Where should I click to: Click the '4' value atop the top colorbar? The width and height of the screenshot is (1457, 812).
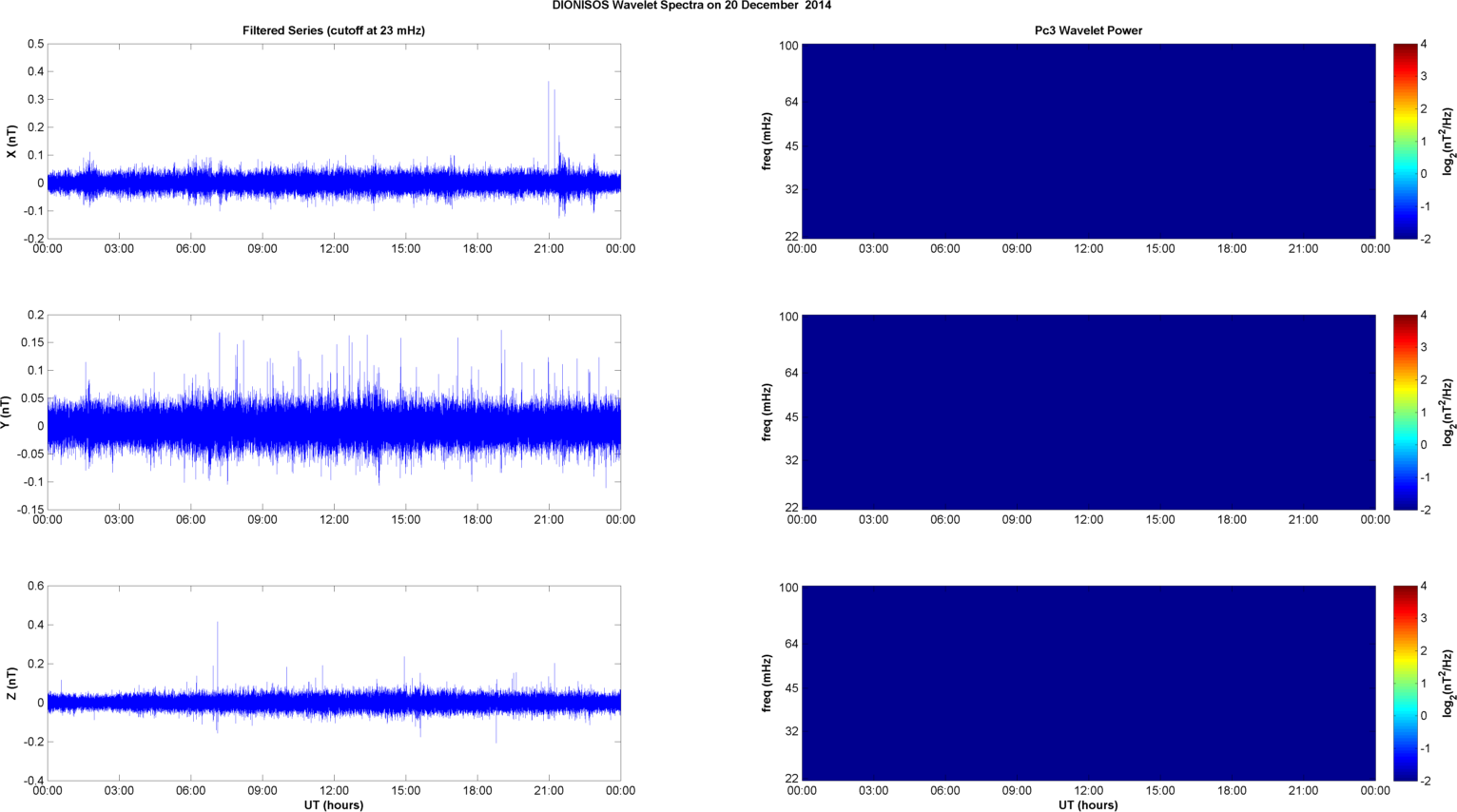1424,44
